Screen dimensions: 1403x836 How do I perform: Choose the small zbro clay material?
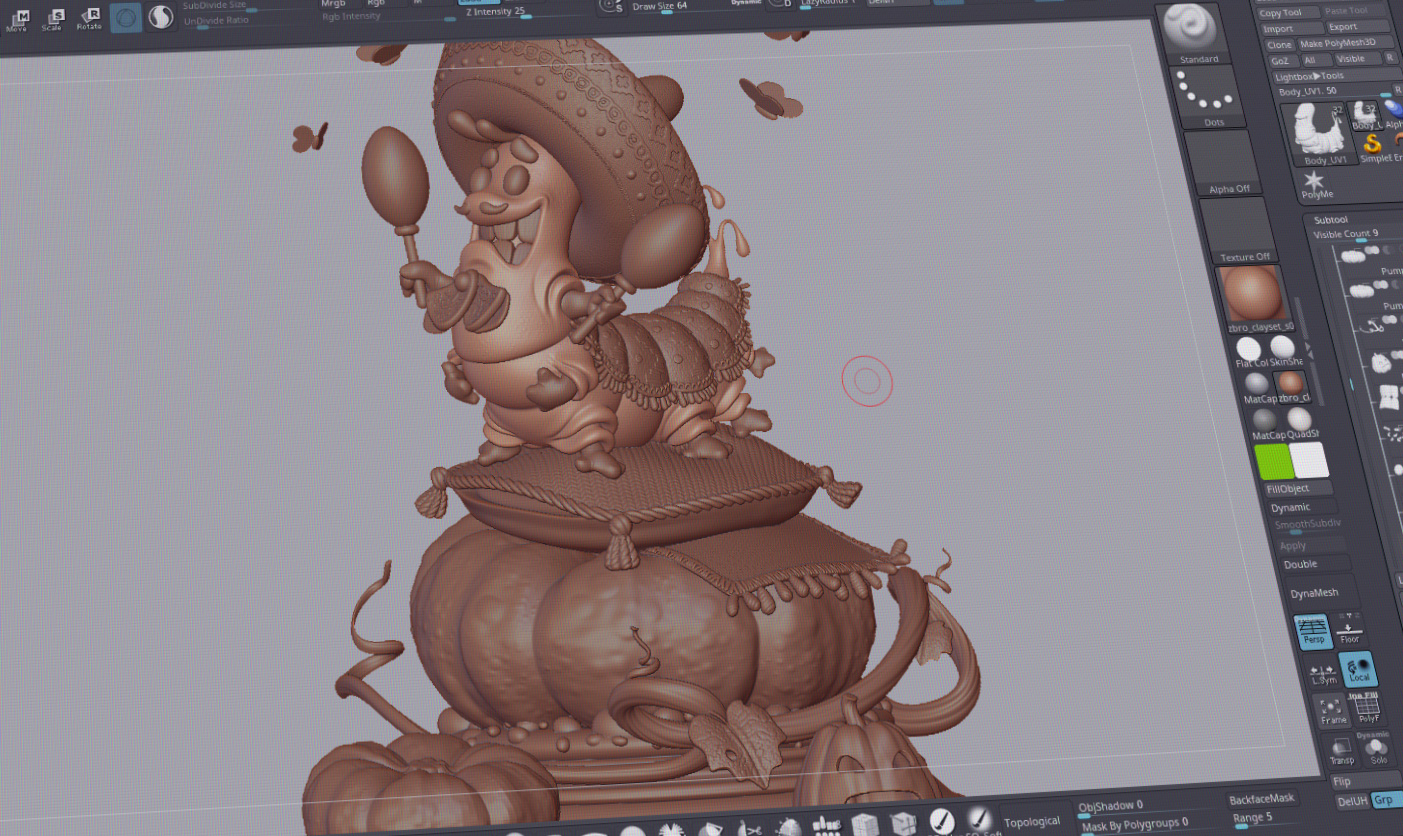point(1292,386)
